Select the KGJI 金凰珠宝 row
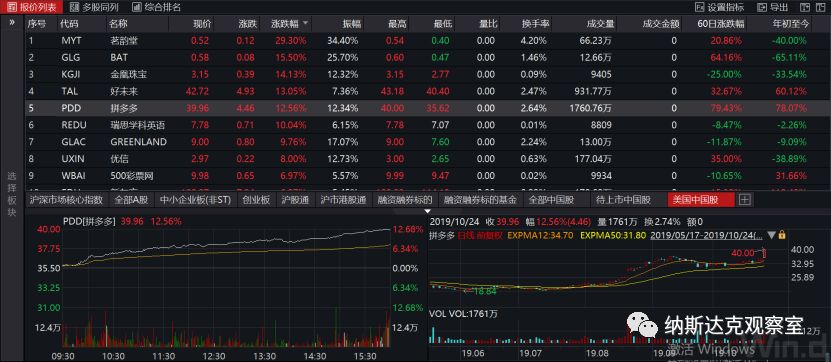Image resolution: width=831 pixels, height=362 pixels. point(428,74)
